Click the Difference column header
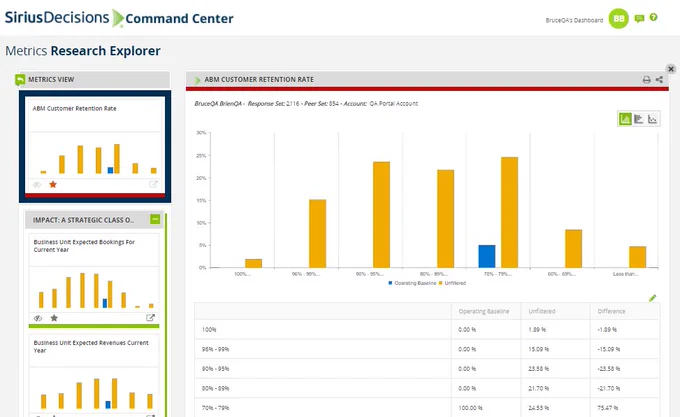This screenshot has width=680, height=417. pyautogui.click(x=611, y=311)
